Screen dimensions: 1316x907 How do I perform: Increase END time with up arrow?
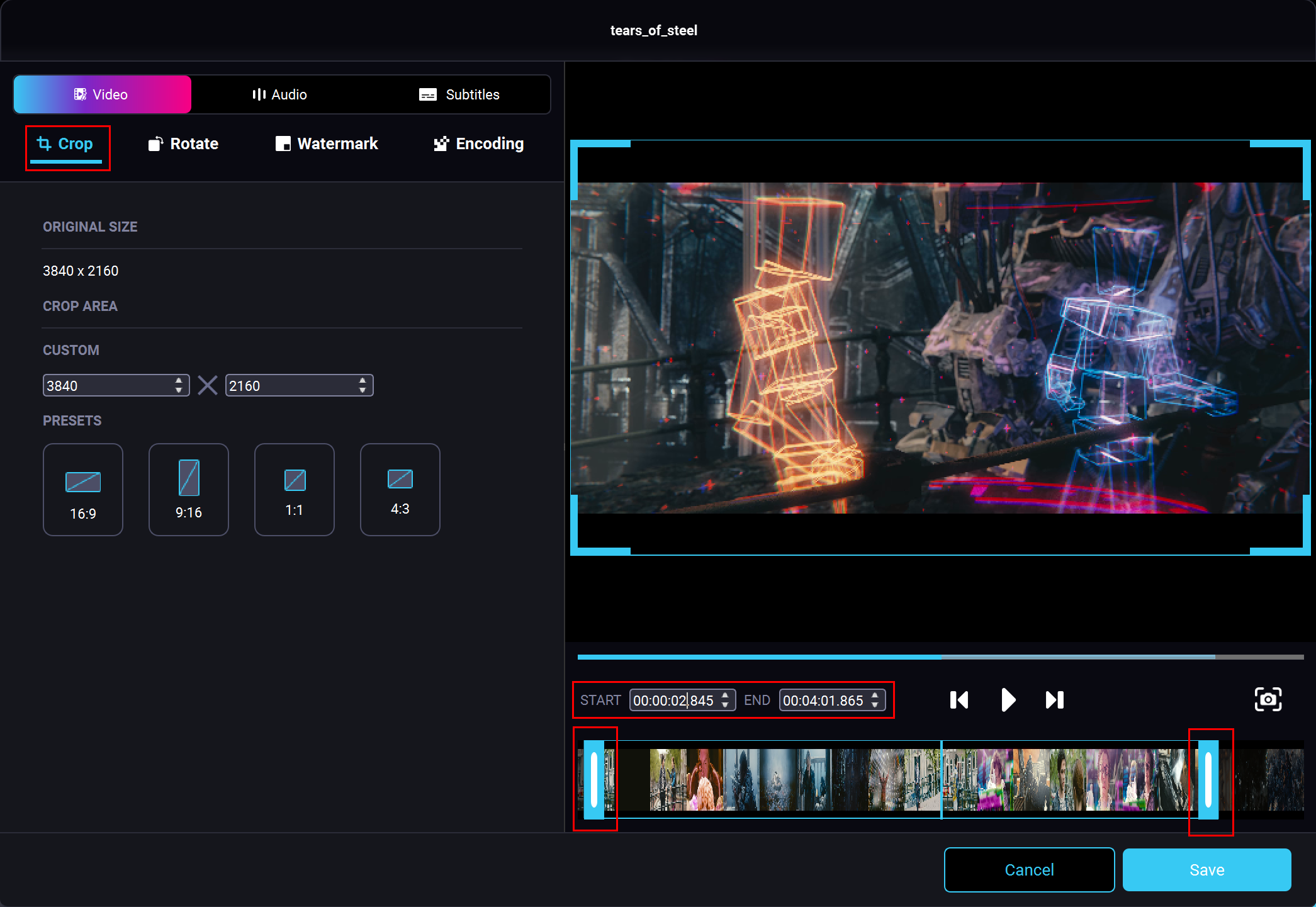point(875,696)
